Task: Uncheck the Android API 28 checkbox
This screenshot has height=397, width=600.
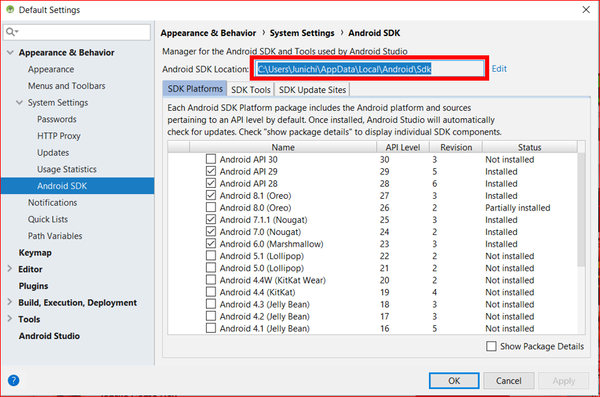Action: pyautogui.click(x=211, y=183)
